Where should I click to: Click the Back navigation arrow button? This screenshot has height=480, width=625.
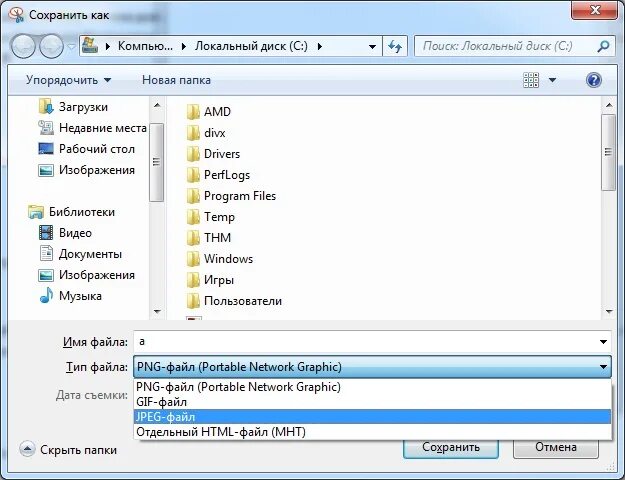(x=23, y=46)
